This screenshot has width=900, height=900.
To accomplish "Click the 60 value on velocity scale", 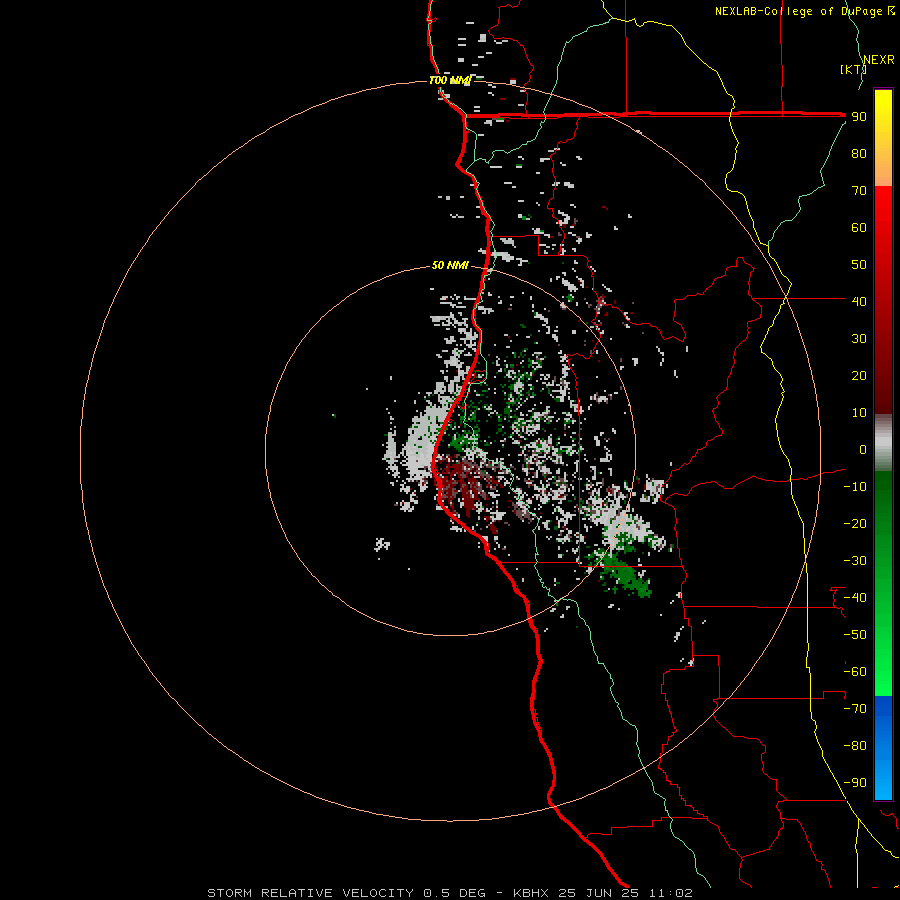I will point(859,228).
